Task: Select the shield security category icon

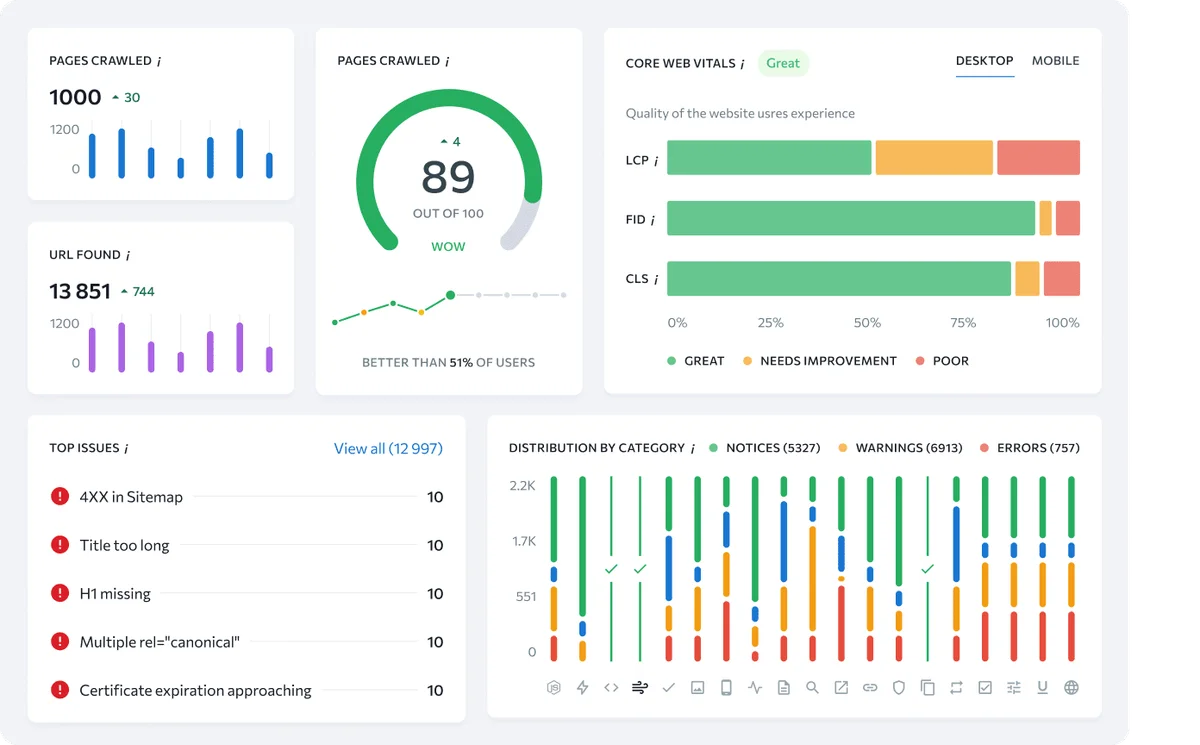Action: pyautogui.click(x=899, y=688)
